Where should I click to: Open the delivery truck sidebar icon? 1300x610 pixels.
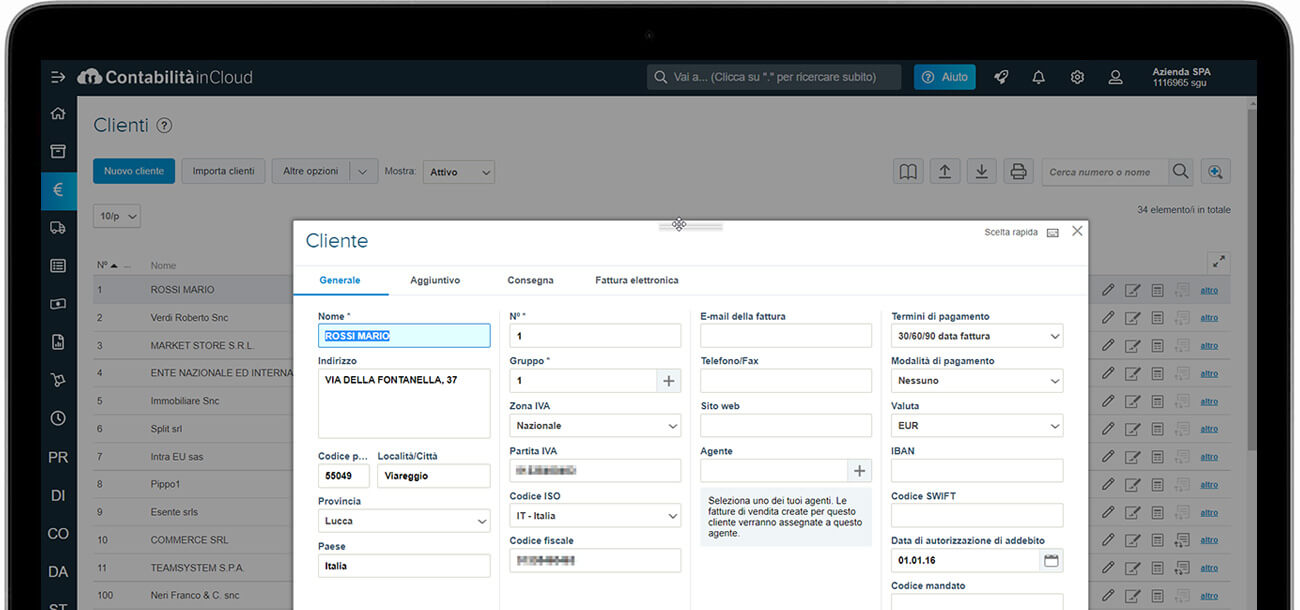(x=58, y=227)
